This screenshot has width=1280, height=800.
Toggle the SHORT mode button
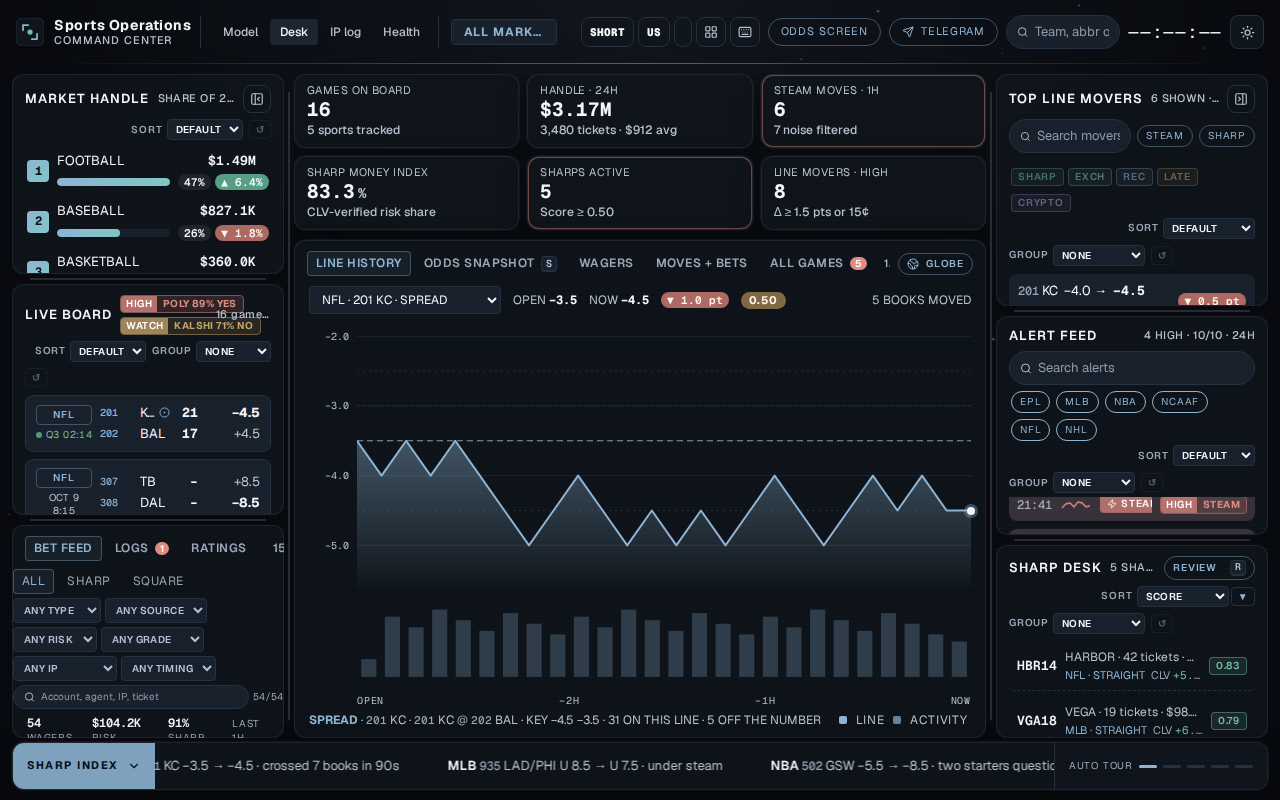click(x=607, y=32)
